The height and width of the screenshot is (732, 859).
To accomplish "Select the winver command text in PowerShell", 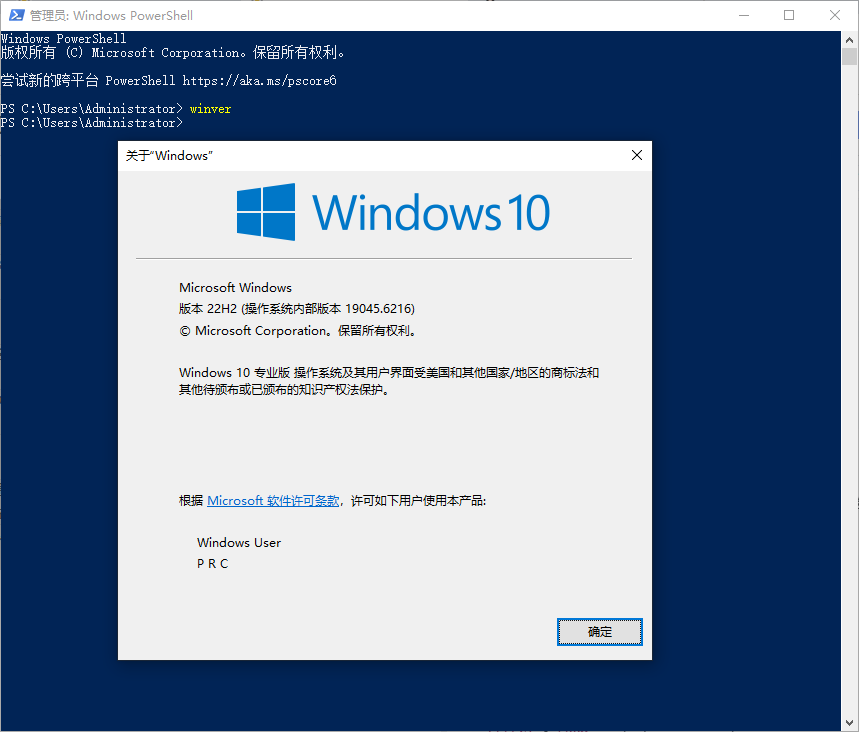I will click(x=210, y=108).
